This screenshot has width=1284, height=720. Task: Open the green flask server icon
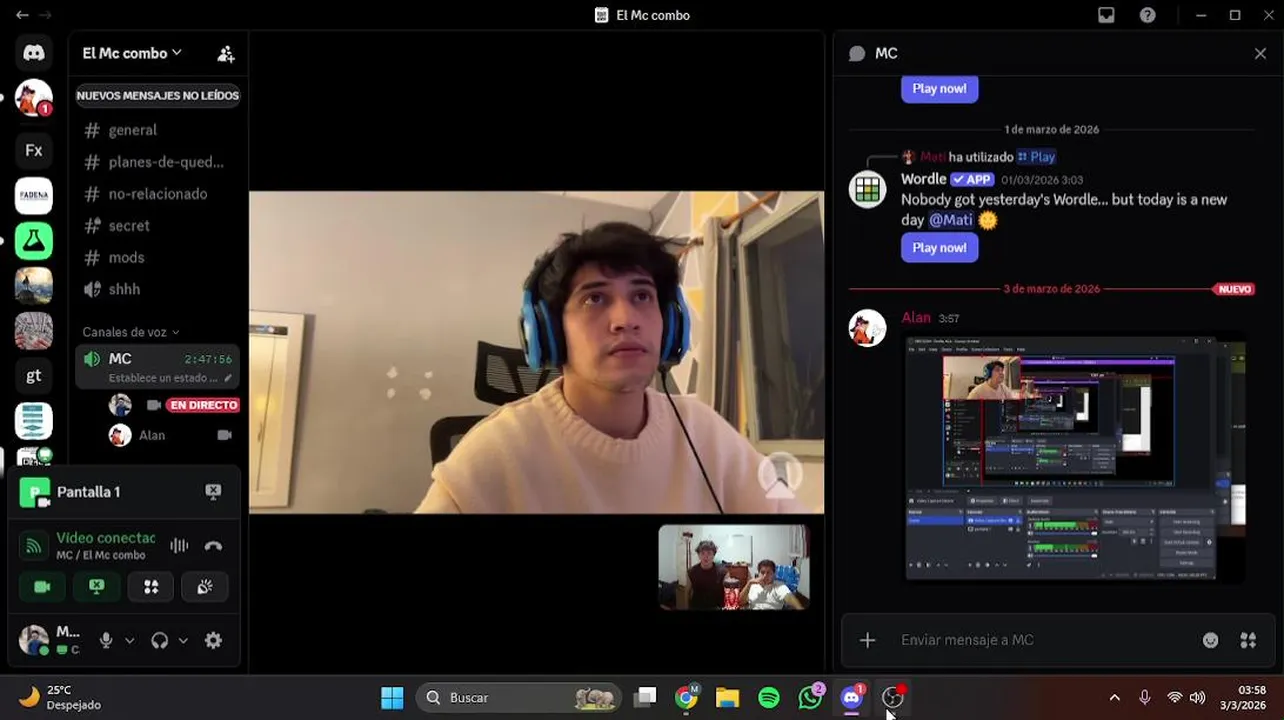[x=34, y=240]
